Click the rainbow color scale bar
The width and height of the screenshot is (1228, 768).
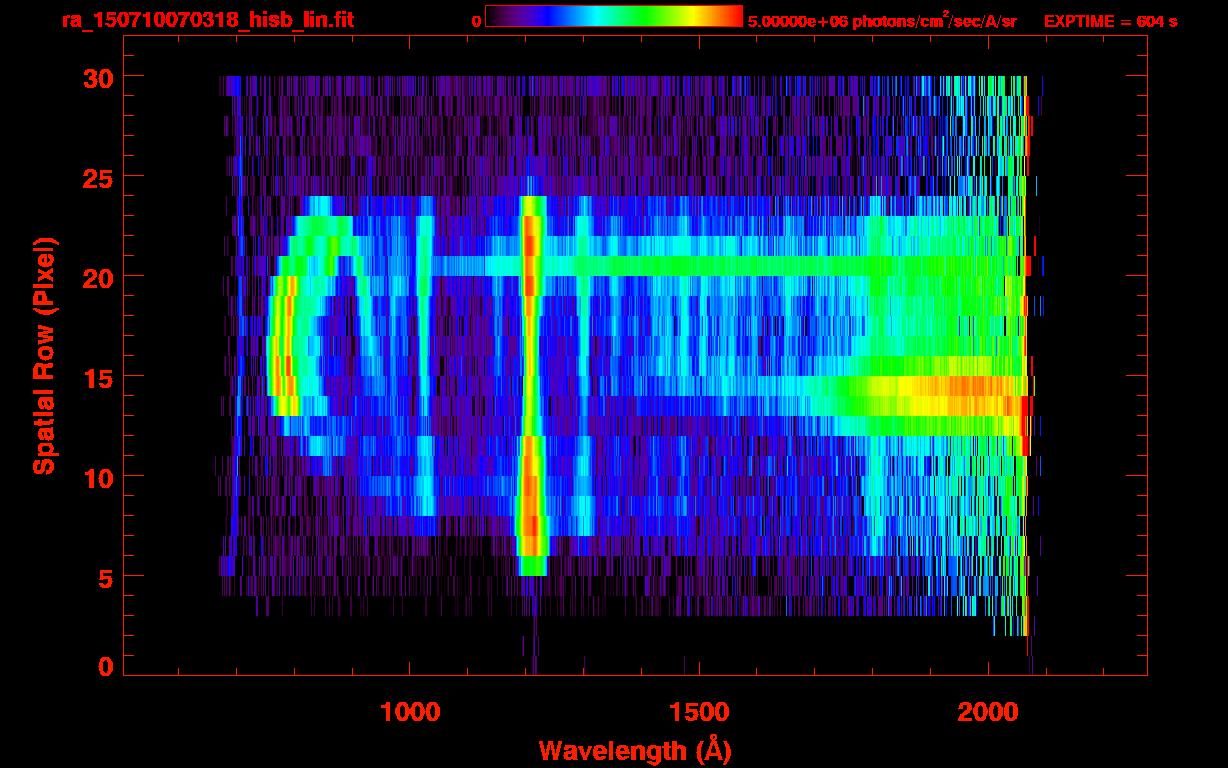coord(614,16)
